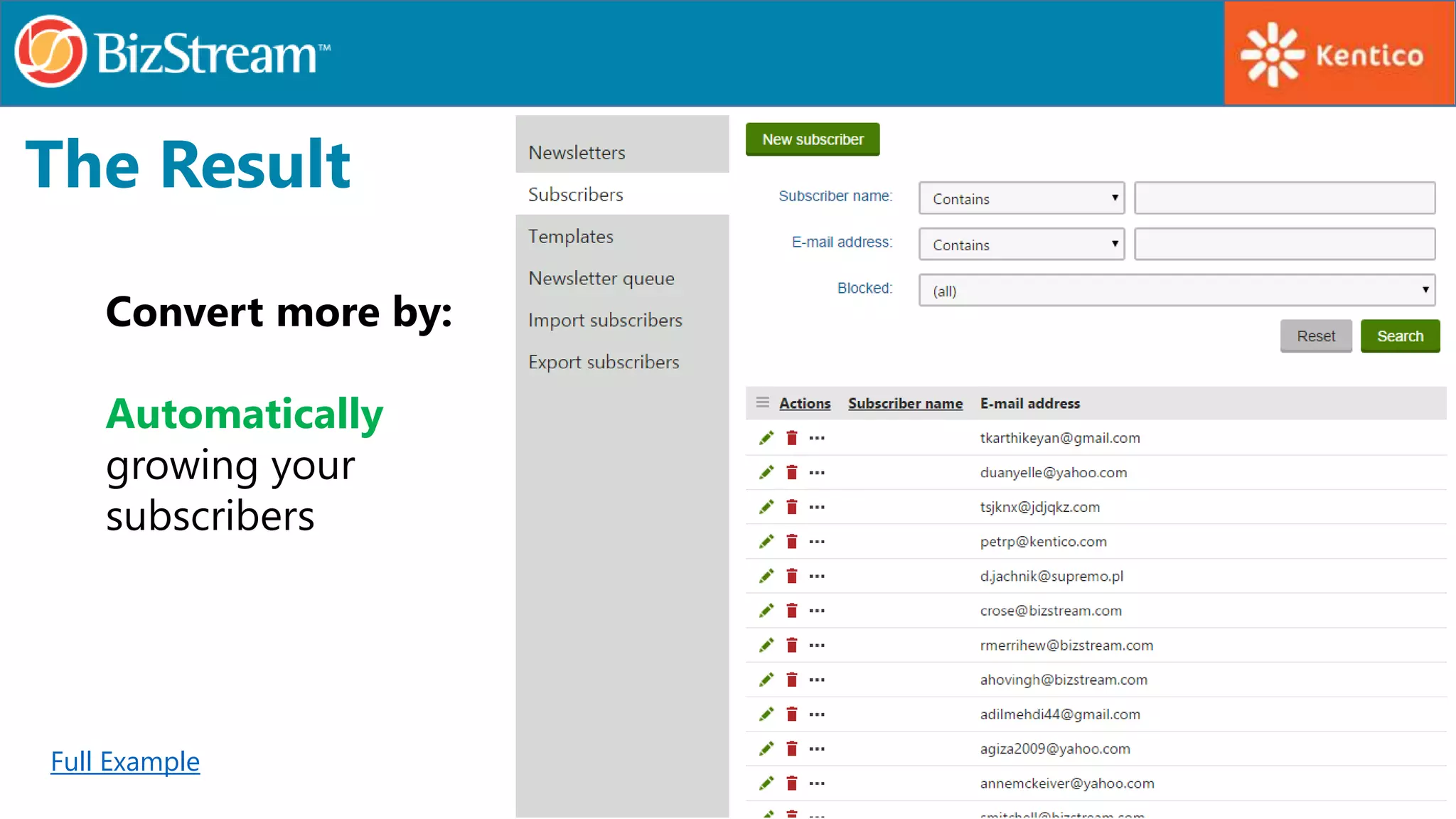1456x819 pixels.
Task: Delete subscriber crose@bizstream.com
Action: 791,611
